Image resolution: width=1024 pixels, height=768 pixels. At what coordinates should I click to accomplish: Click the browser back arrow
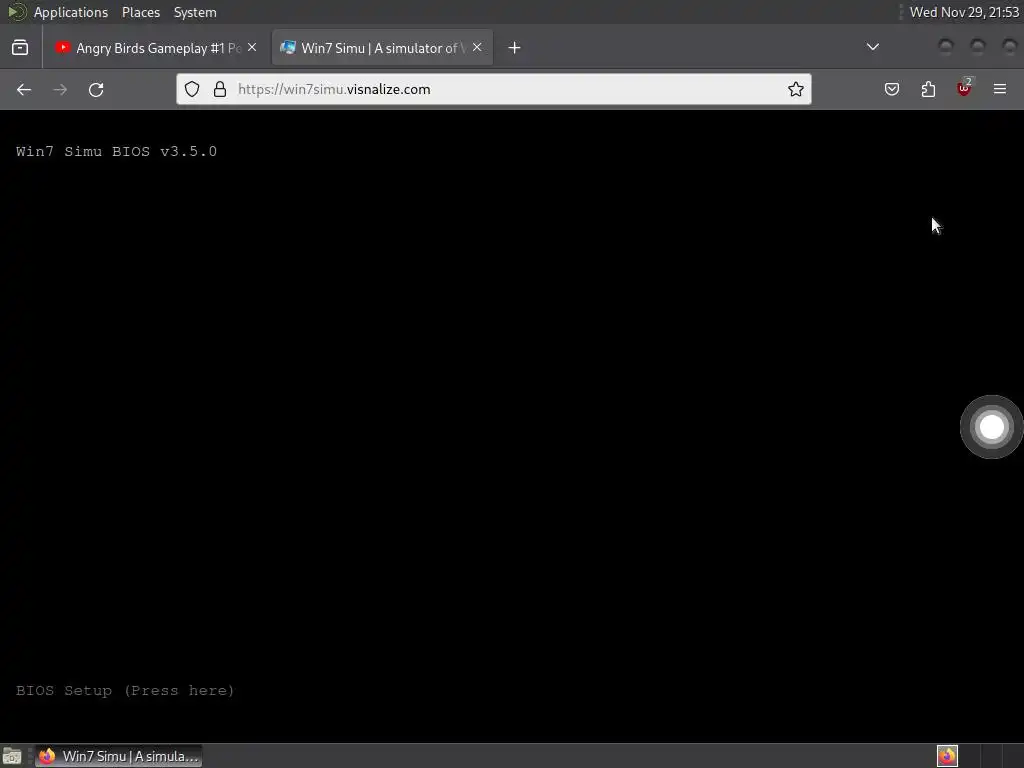click(x=24, y=89)
